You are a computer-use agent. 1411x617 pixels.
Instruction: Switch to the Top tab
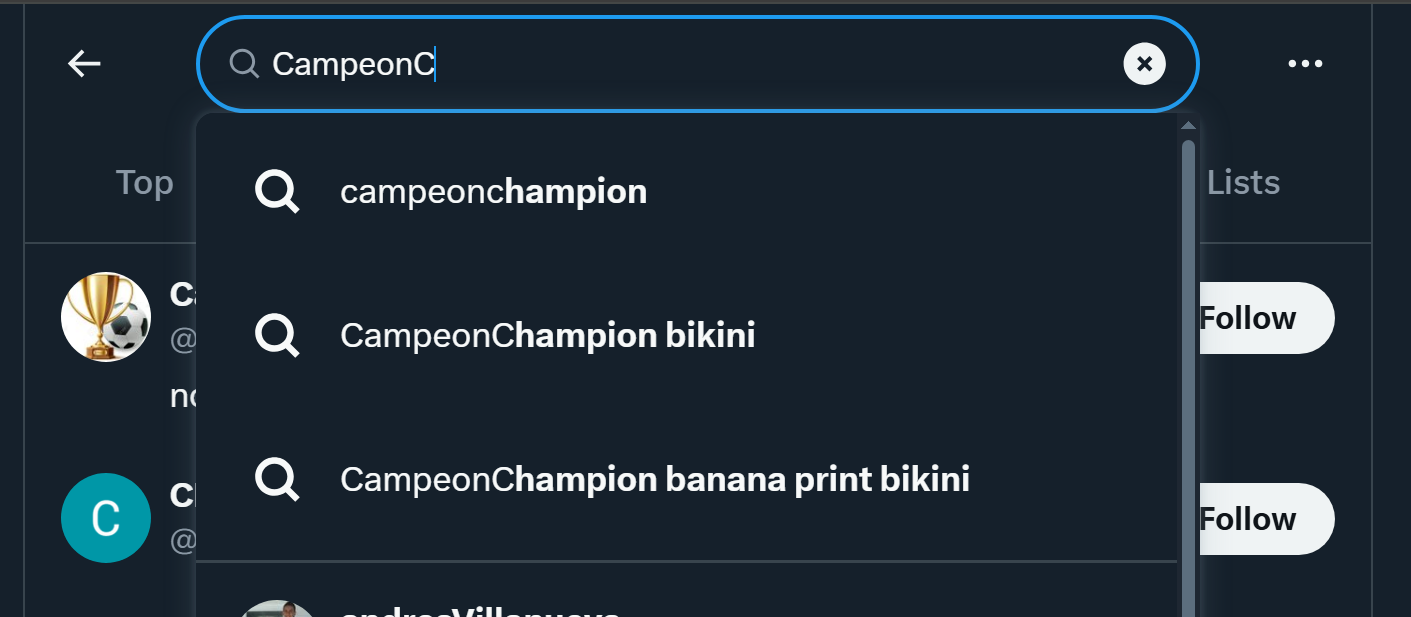click(x=144, y=183)
